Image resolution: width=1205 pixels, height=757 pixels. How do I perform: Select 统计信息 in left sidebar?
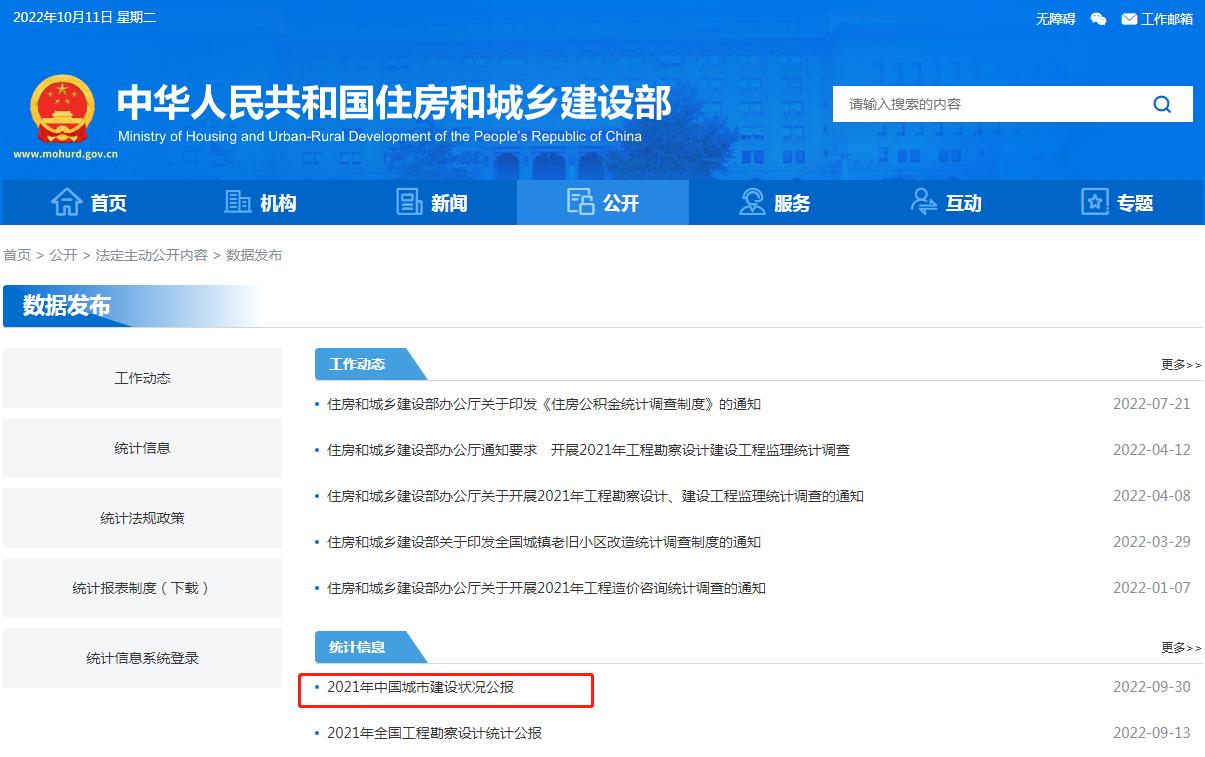tap(142, 448)
